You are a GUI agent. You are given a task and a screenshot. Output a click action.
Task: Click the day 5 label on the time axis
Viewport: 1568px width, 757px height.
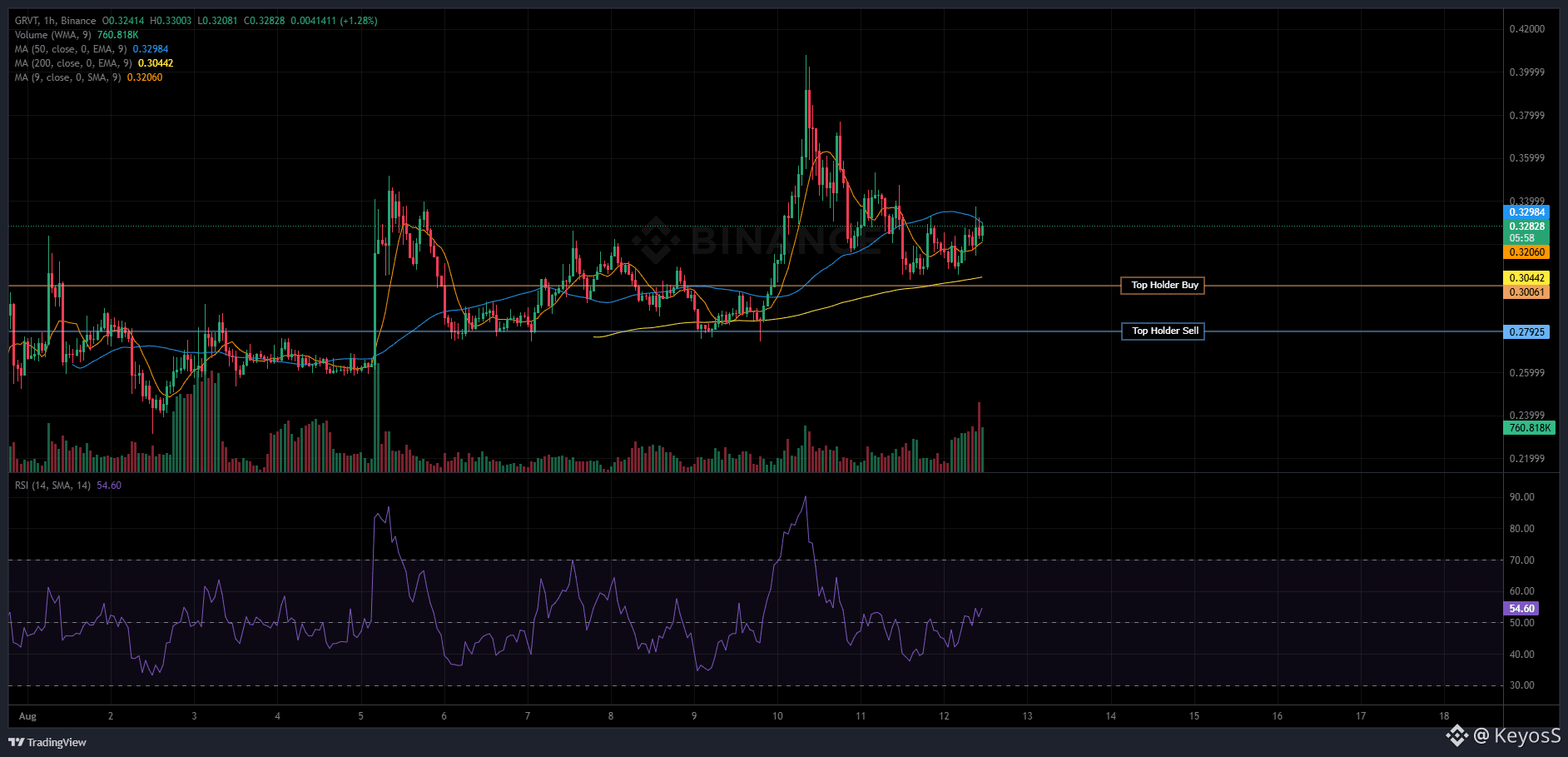coord(360,716)
